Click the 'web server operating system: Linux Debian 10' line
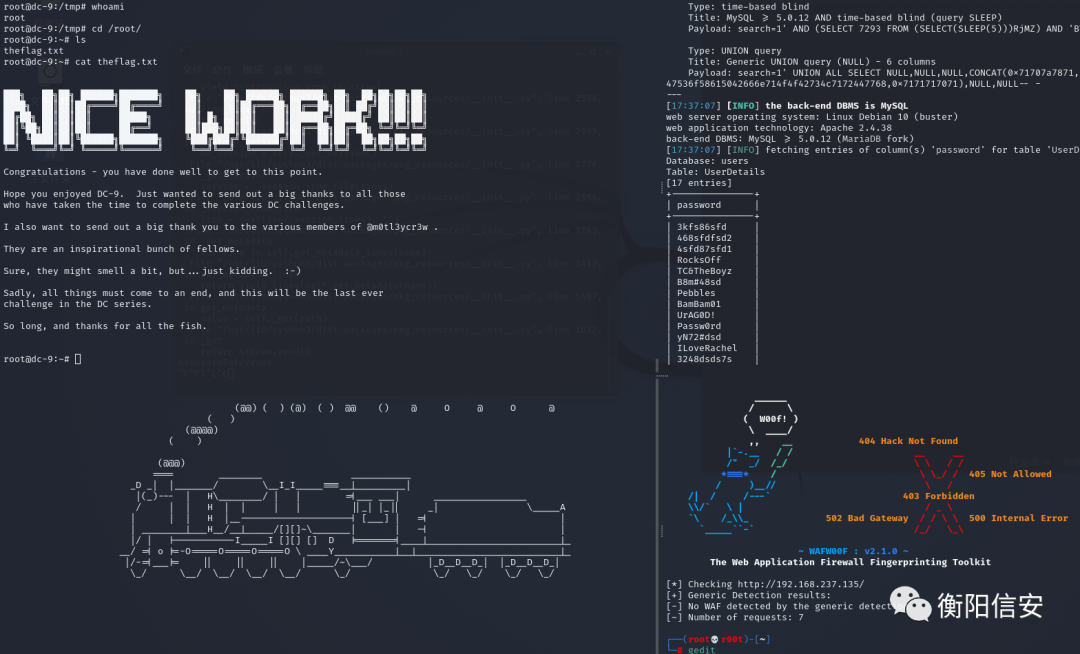This screenshot has width=1080, height=654. point(811,116)
